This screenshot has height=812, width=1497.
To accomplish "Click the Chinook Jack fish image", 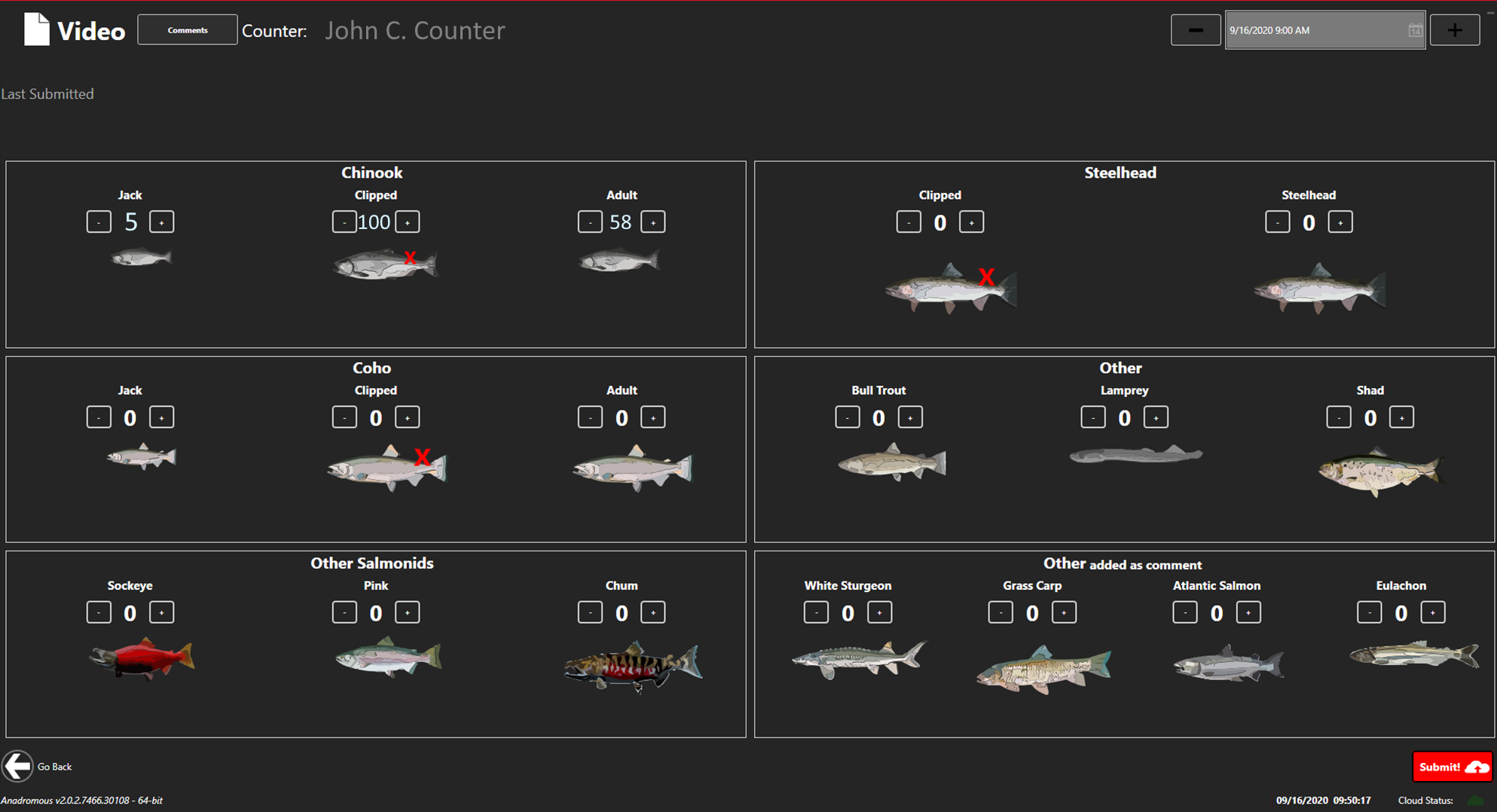I will click(x=142, y=258).
